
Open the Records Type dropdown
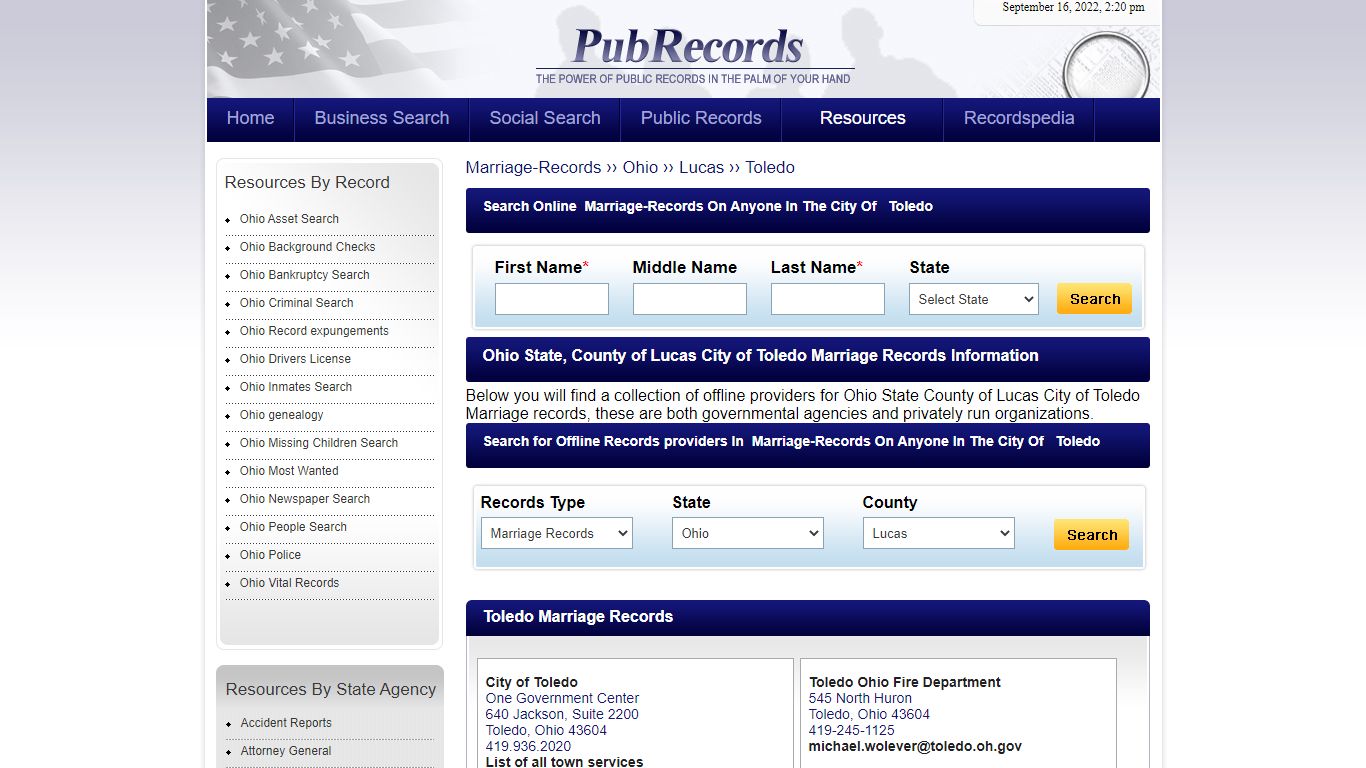pos(557,533)
